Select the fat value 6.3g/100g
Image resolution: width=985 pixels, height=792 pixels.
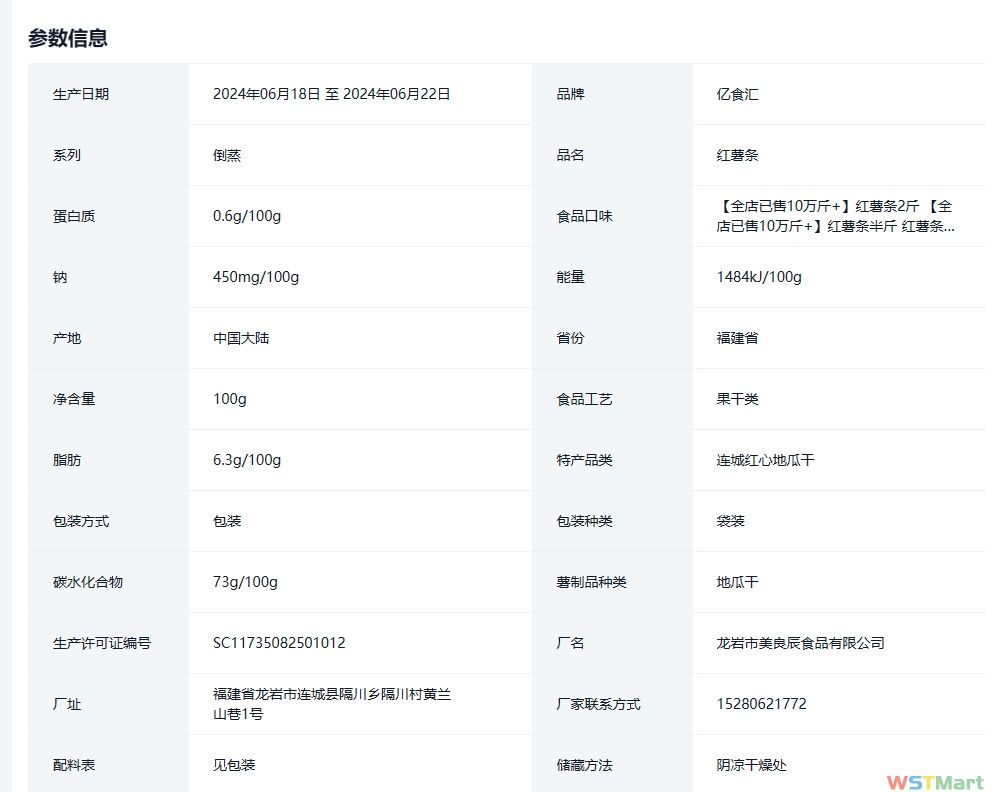247,460
